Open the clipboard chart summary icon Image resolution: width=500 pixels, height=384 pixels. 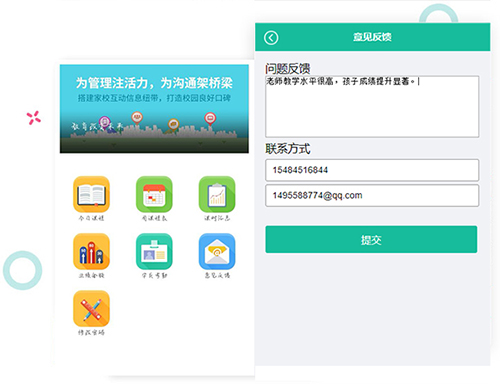tap(217, 194)
